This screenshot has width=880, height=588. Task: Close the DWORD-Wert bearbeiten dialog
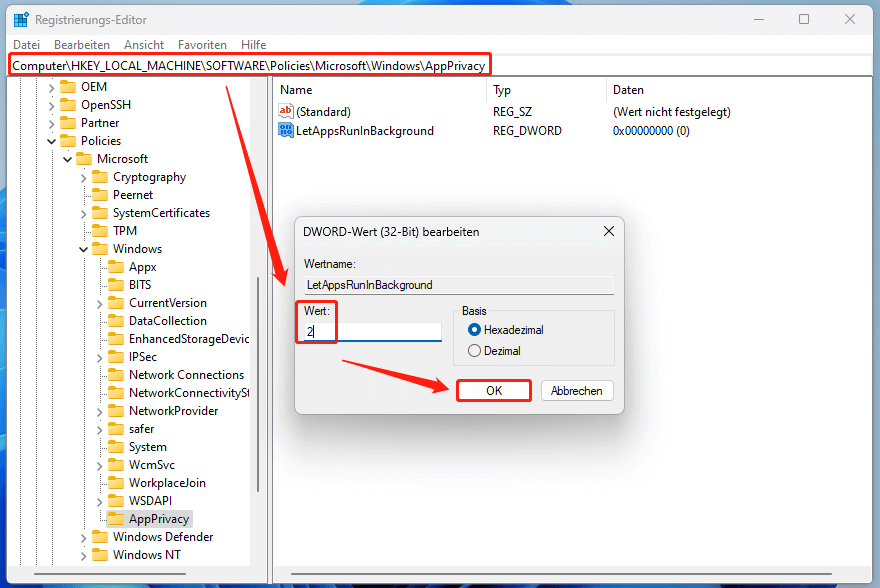[609, 231]
